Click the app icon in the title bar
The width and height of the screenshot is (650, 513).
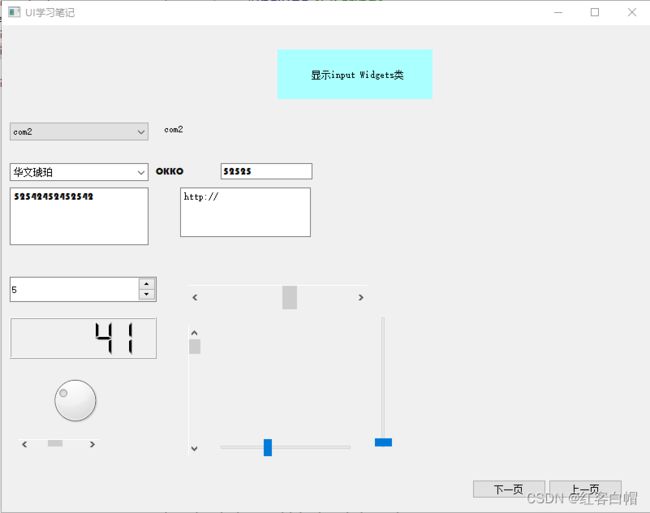14,12
